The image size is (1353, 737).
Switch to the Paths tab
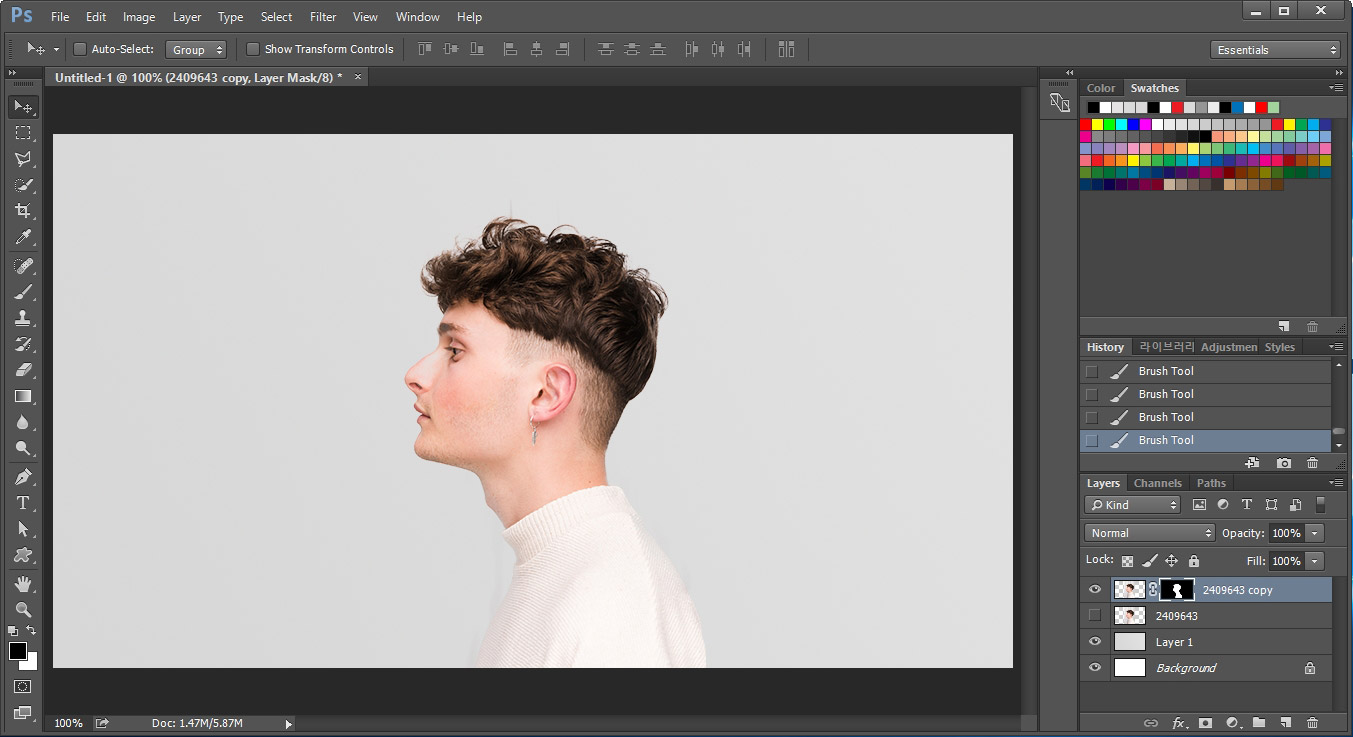click(1211, 483)
